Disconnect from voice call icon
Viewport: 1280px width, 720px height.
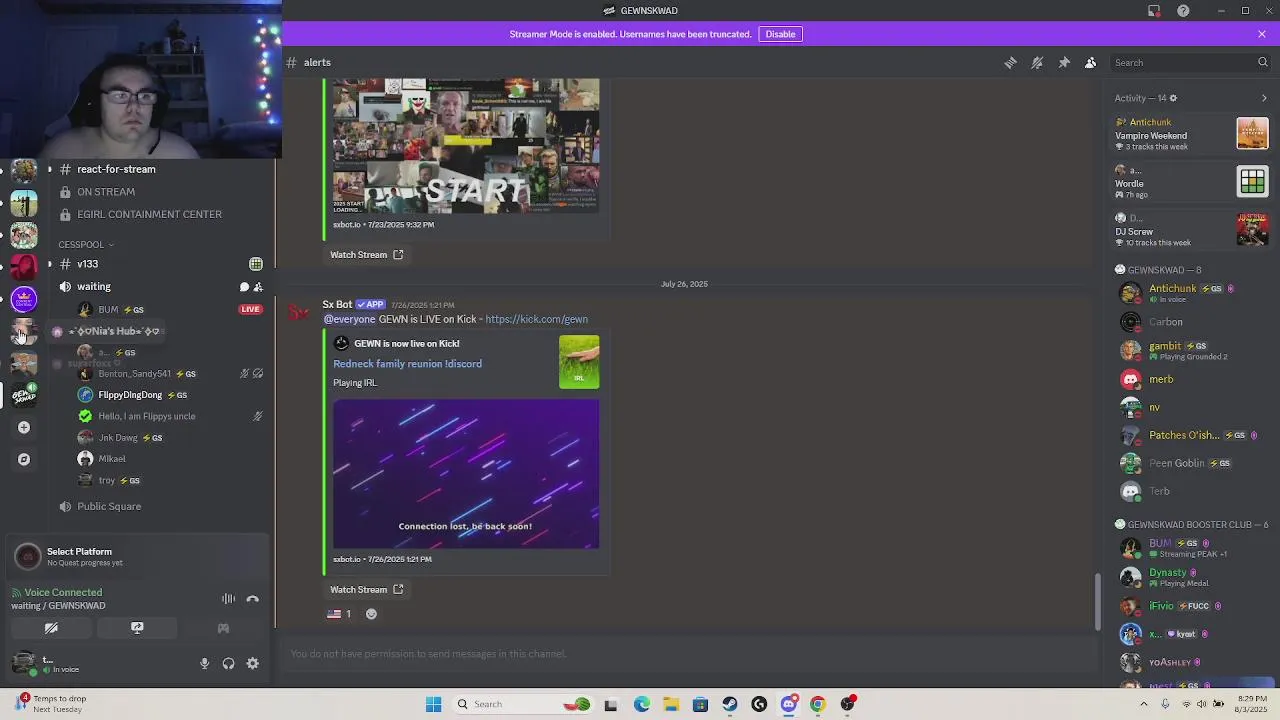(x=253, y=599)
